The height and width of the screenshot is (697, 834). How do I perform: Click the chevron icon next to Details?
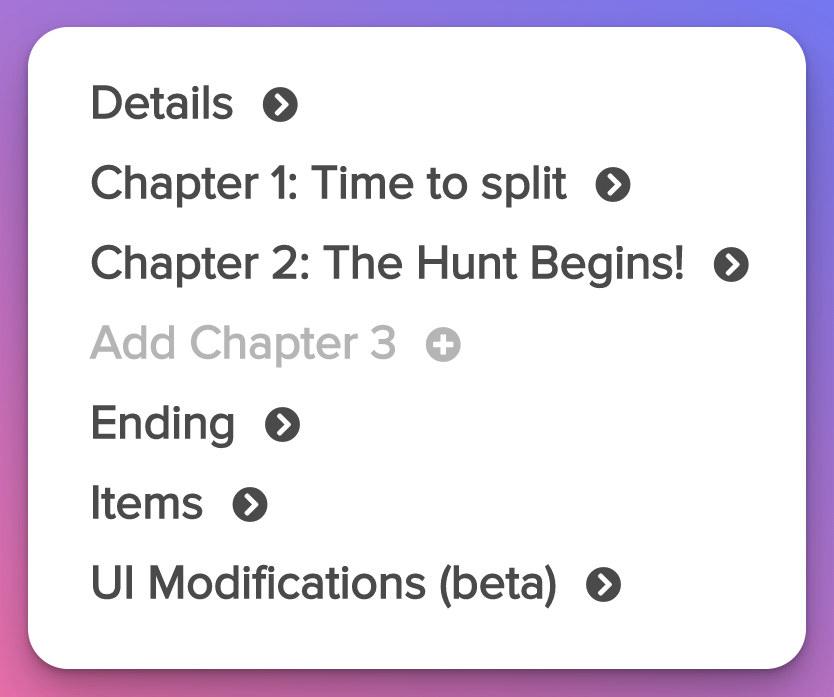pos(279,104)
